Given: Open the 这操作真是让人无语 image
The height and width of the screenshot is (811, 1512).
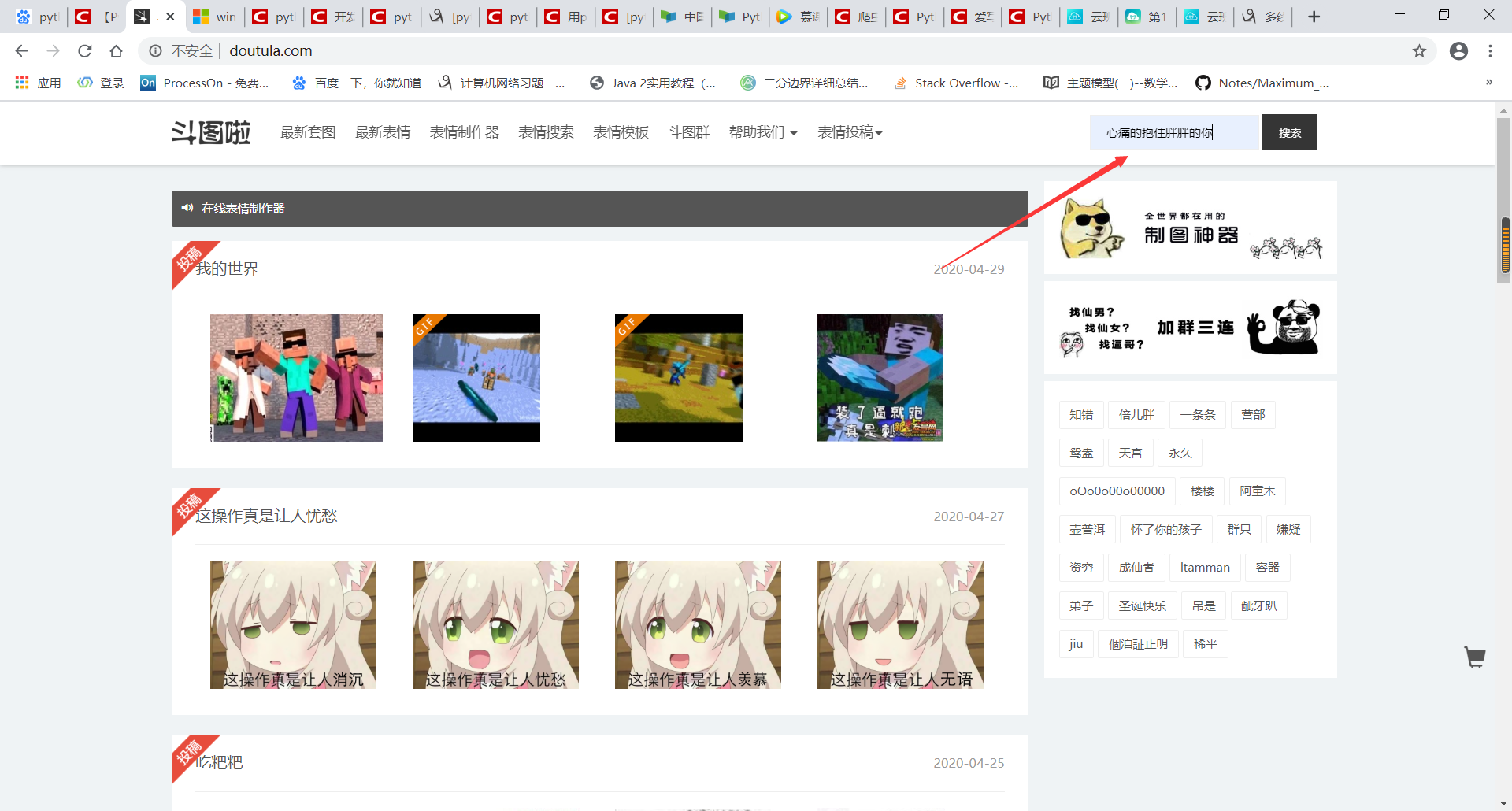Looking at the screenshot, I should [x=900, y=624].
